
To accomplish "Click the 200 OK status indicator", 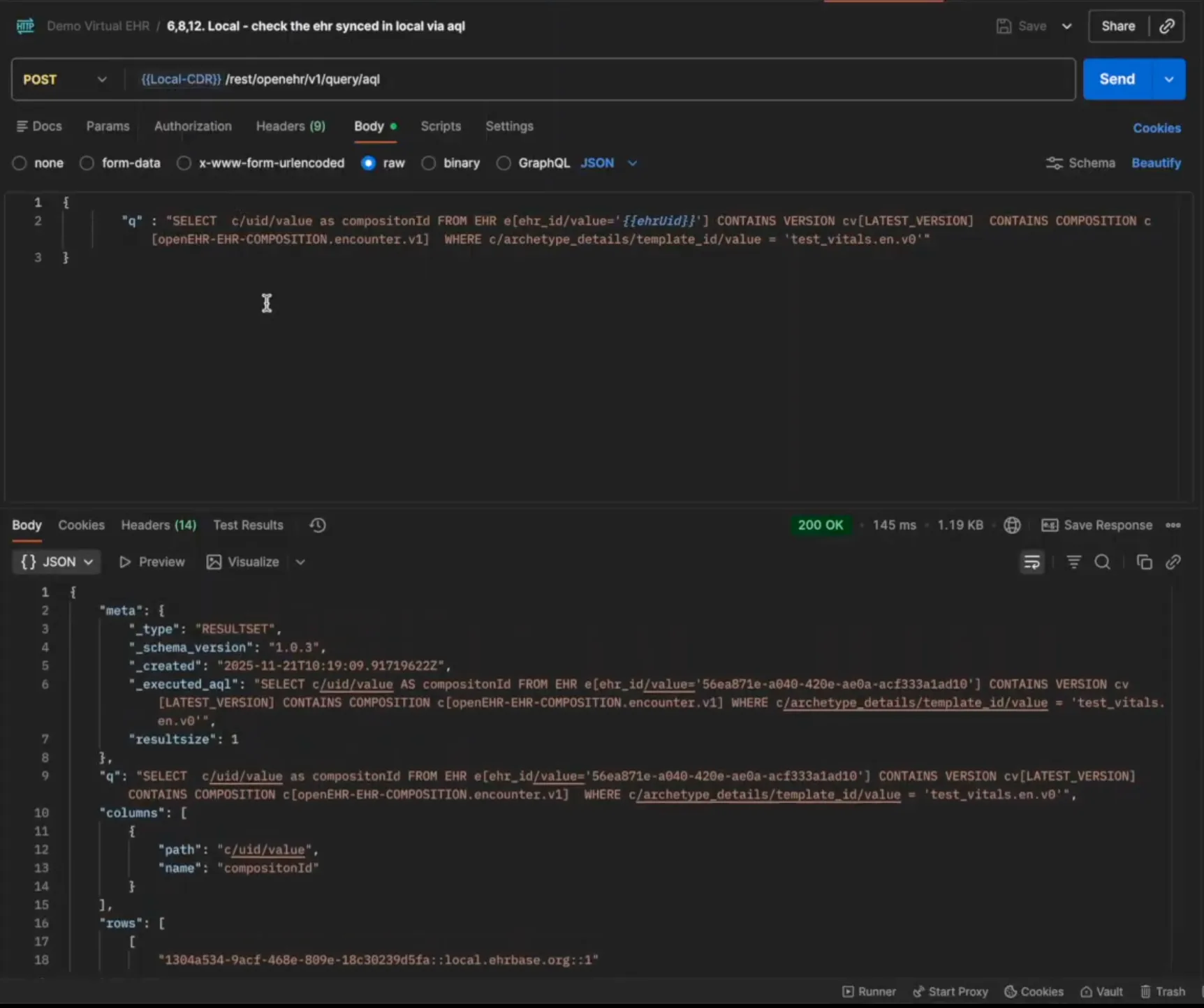I will [821, 525].
